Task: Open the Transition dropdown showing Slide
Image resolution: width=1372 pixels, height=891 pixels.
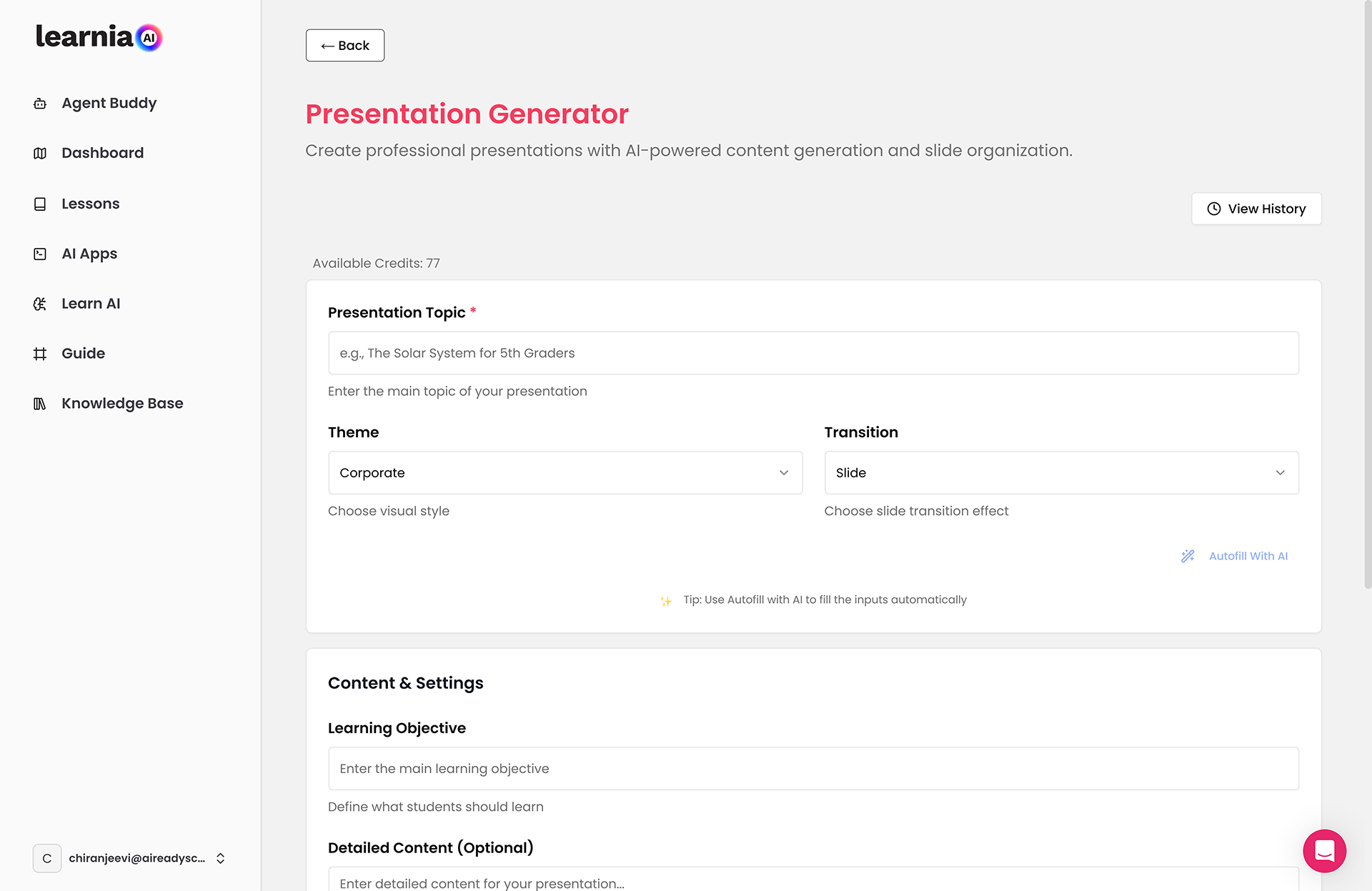Action: [1061, 472]
